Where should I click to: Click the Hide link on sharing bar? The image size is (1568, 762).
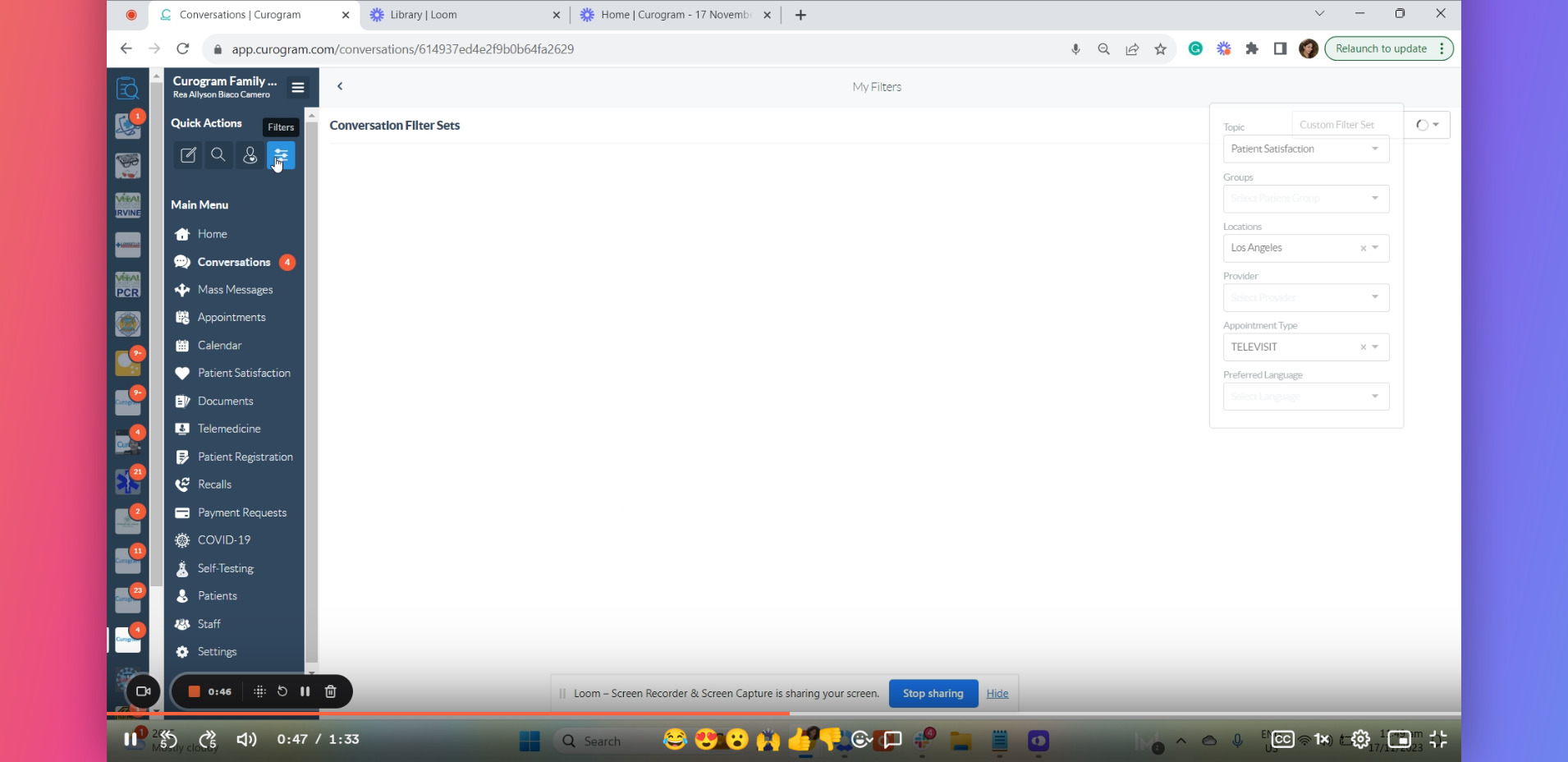click(997, 693)
